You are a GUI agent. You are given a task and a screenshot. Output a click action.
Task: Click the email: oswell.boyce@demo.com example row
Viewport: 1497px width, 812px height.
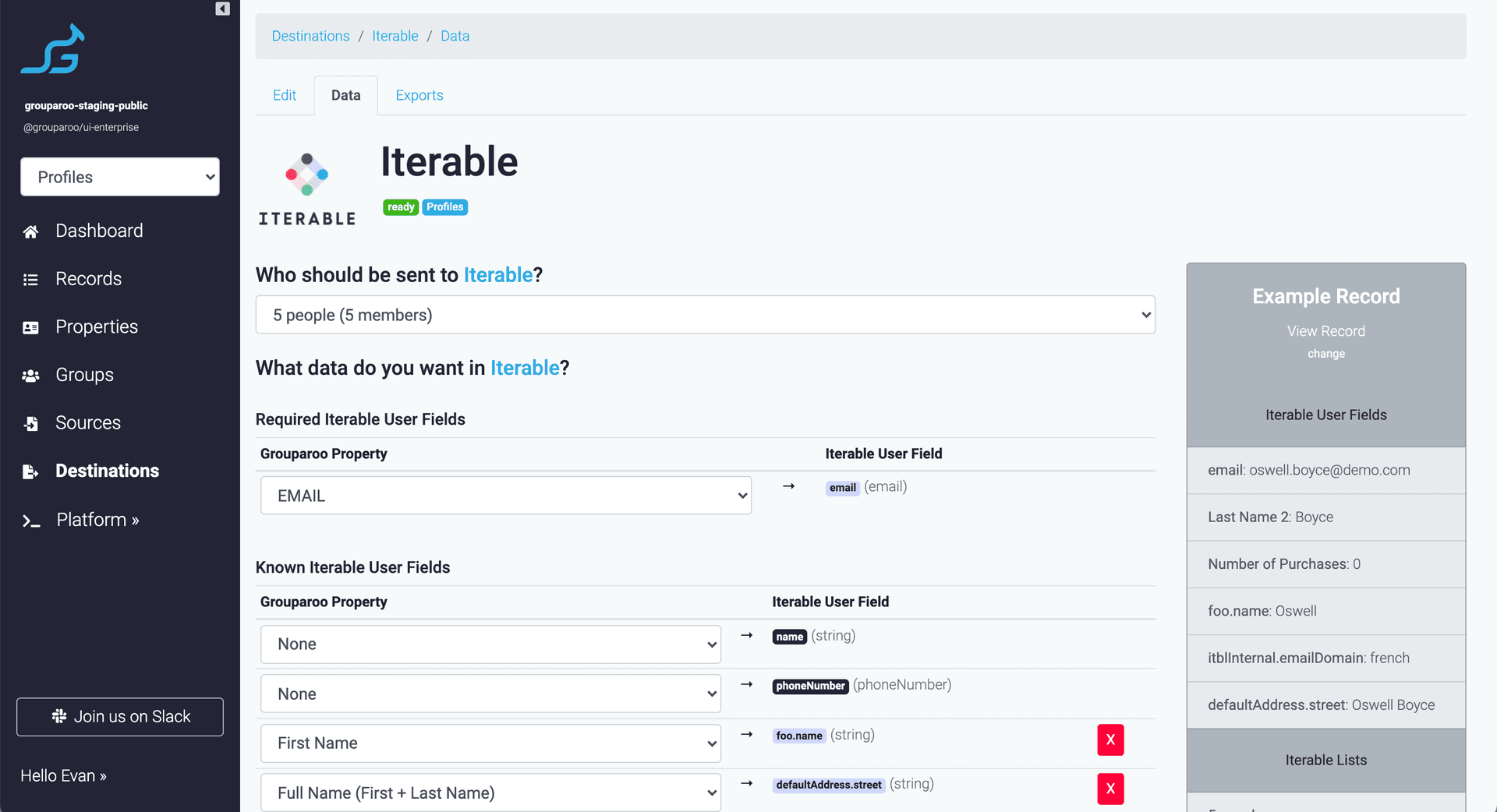tap(1325, 471)
